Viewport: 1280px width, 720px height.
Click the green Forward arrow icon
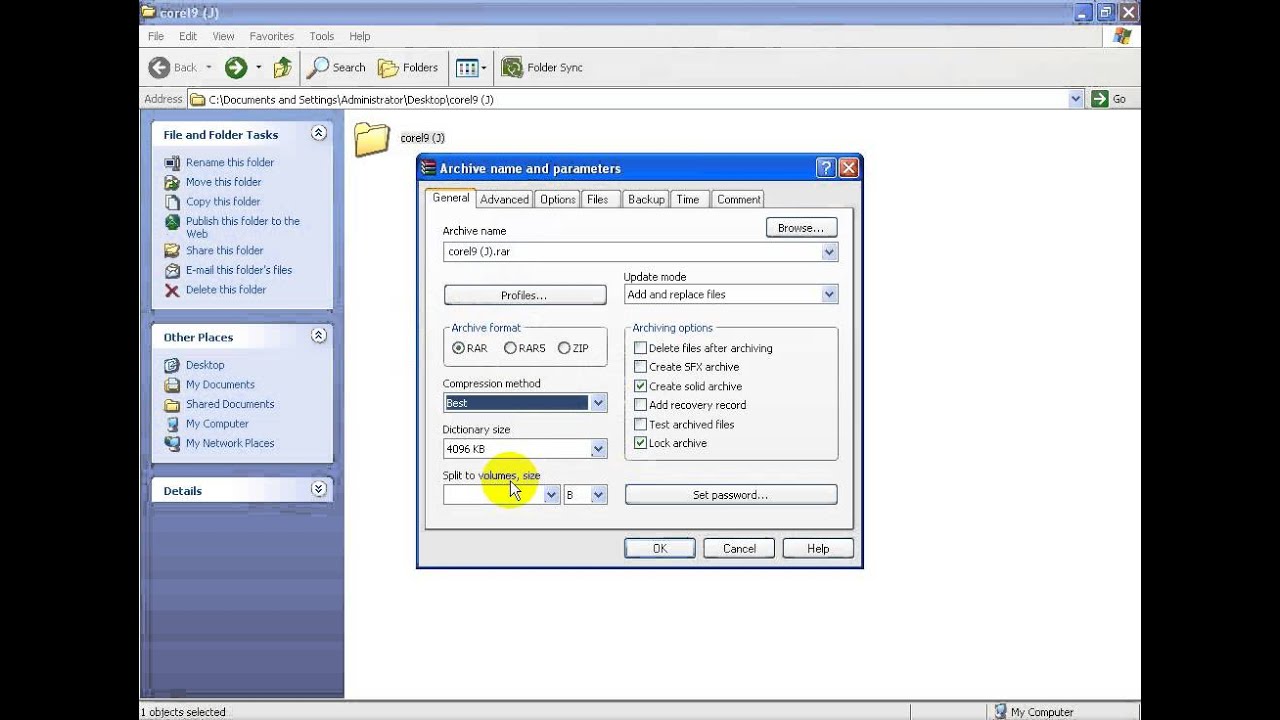pos(236,67)
